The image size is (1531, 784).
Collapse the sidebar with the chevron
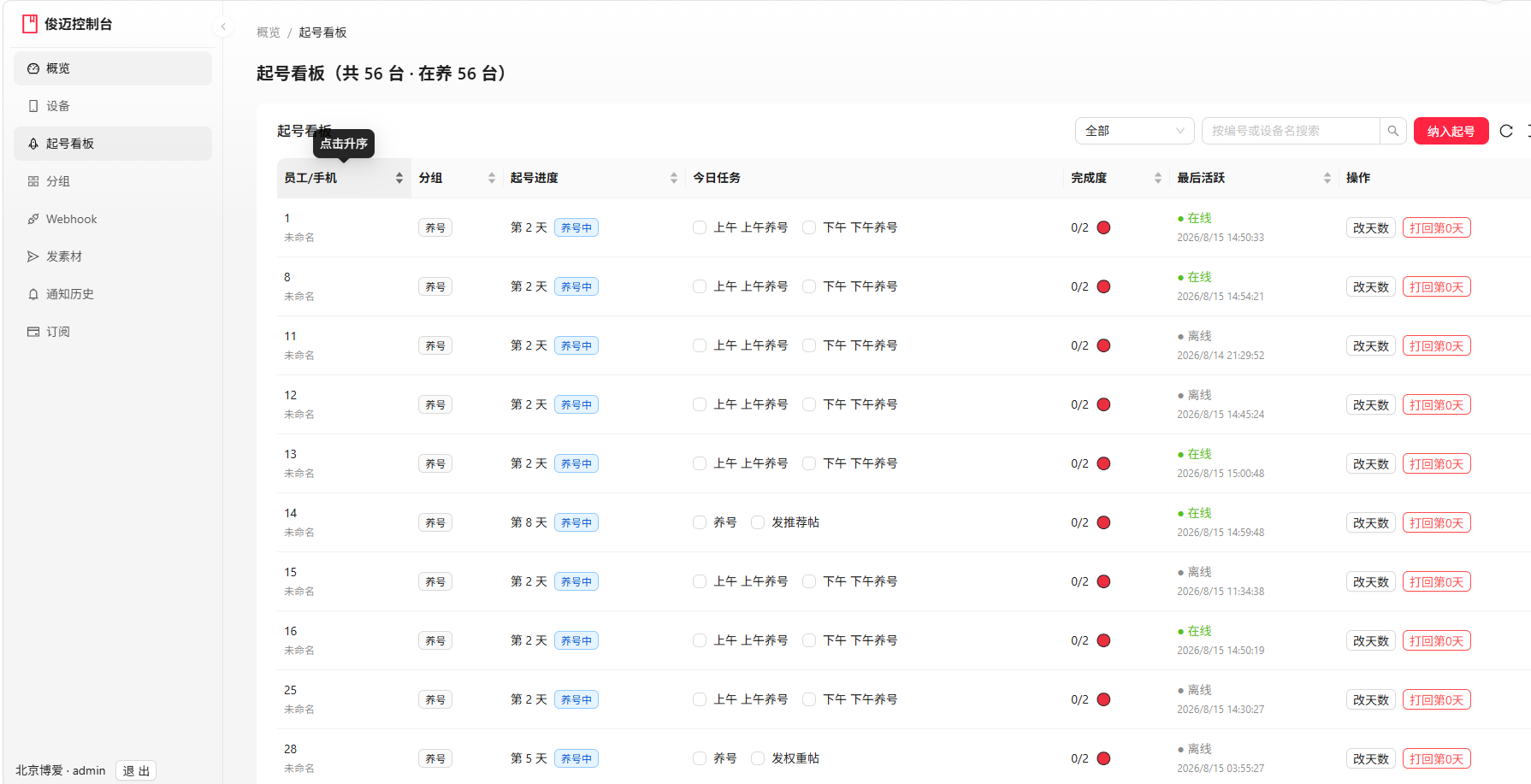click(223, 27)
